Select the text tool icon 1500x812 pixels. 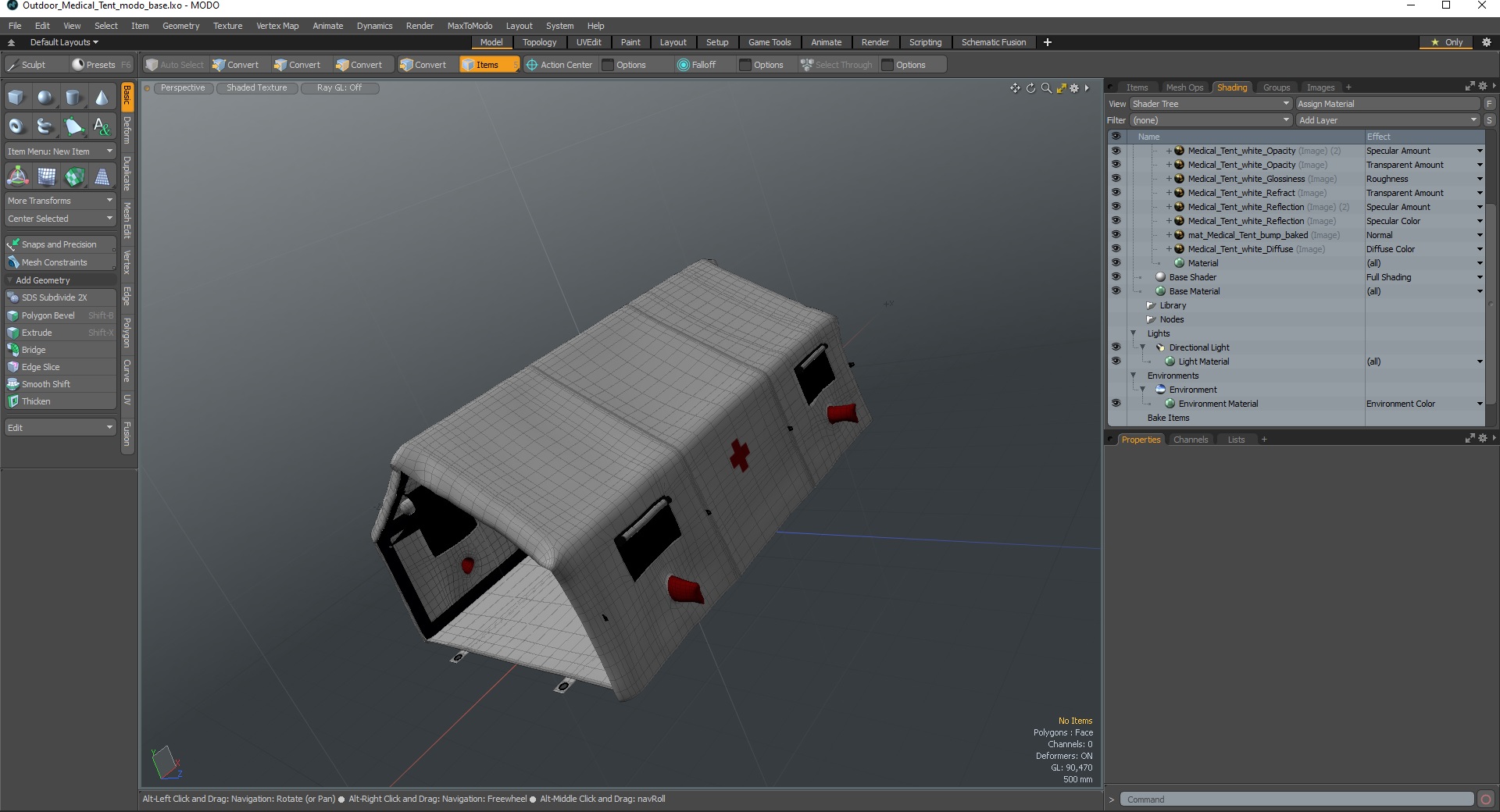[x=102, y=126]
